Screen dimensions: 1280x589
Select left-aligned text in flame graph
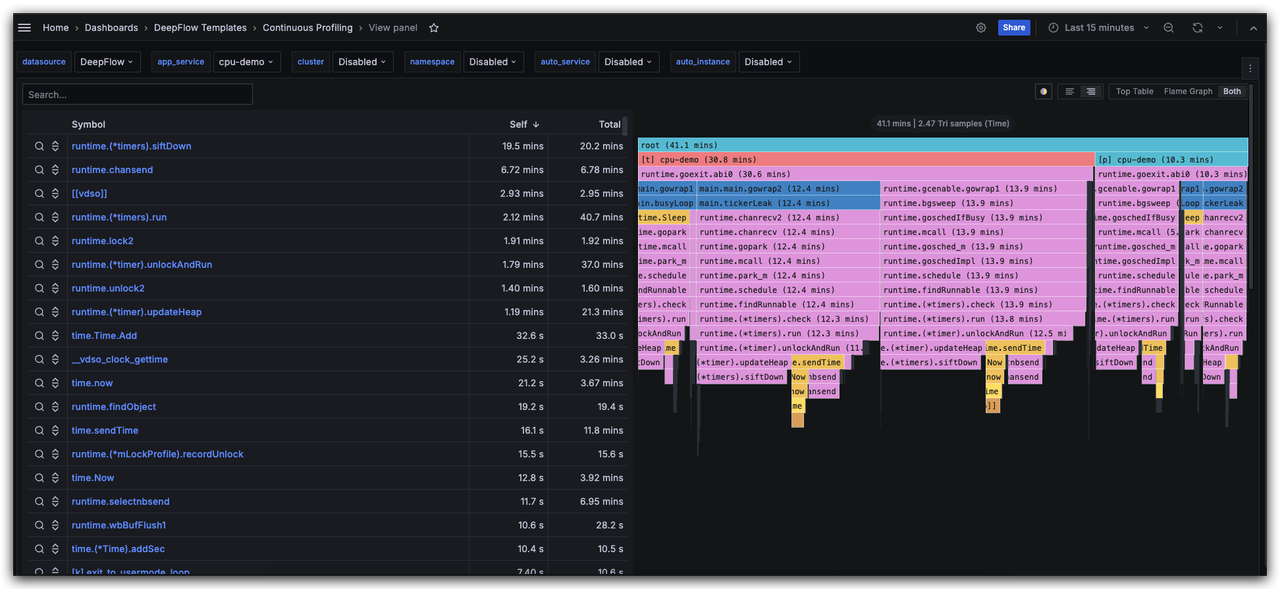pyautogui.click(x=1069, y=91)
